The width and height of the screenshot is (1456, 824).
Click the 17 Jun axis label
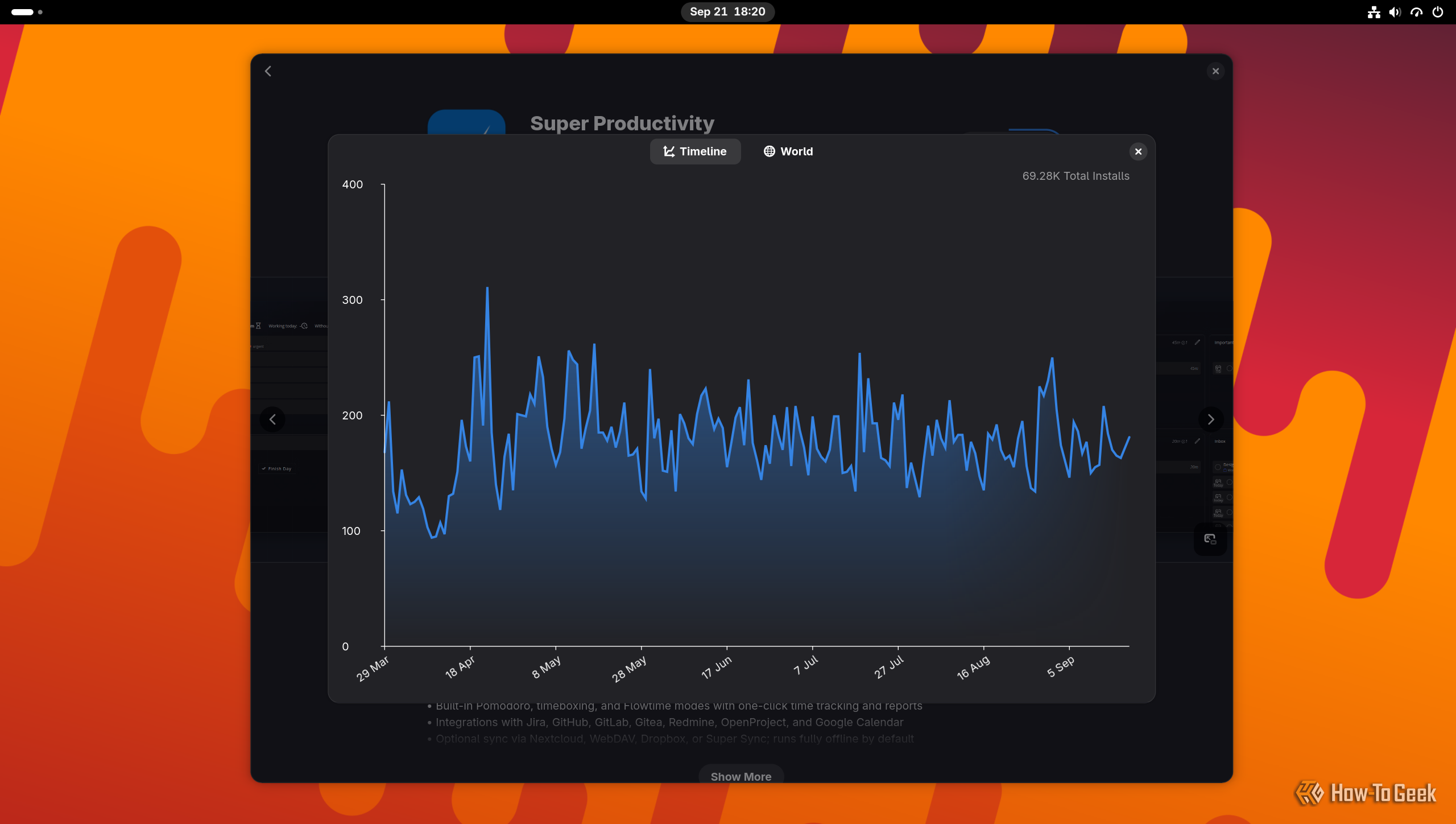(716, 667)
